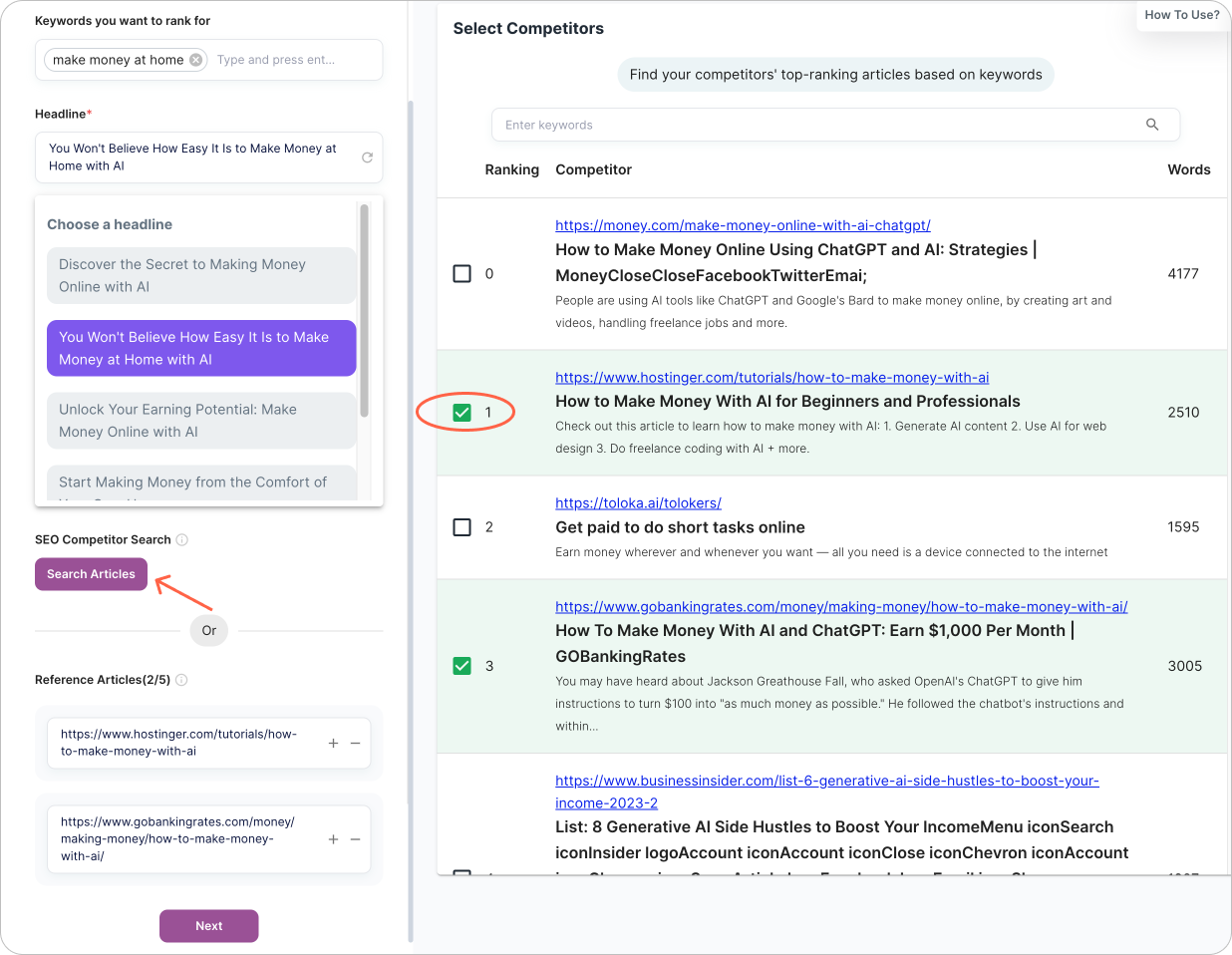
Task: Open the 'How To Use?' help panel
Action: click(1182, 14)
